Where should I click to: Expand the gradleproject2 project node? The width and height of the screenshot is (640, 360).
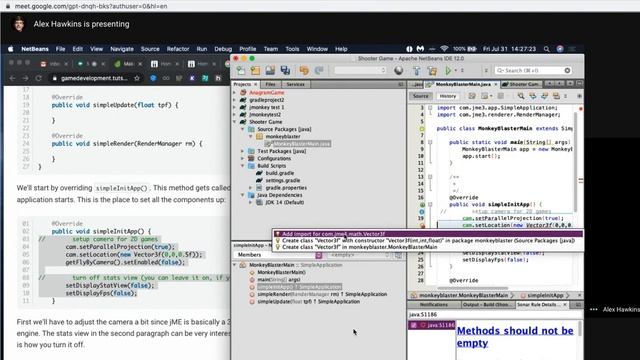pos(235,100)
